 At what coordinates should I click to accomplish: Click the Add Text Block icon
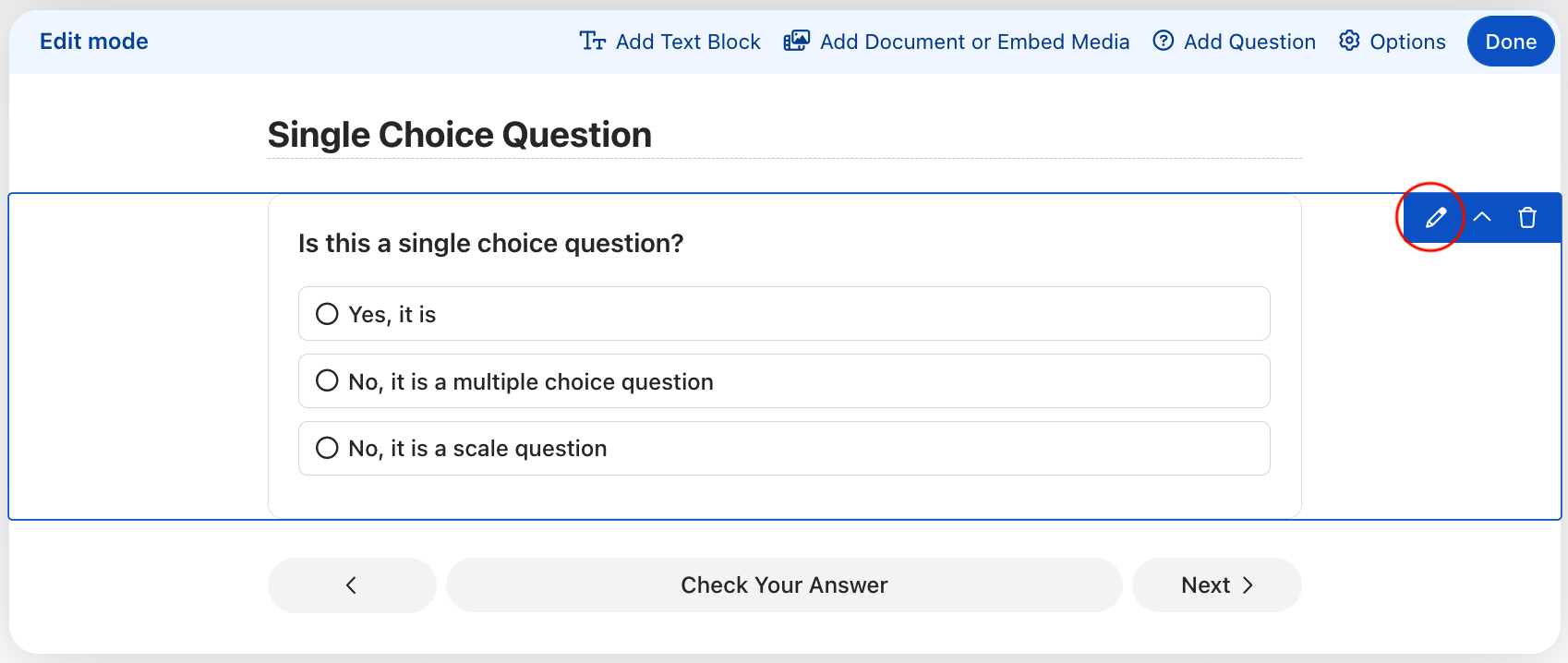coord(592,42)
